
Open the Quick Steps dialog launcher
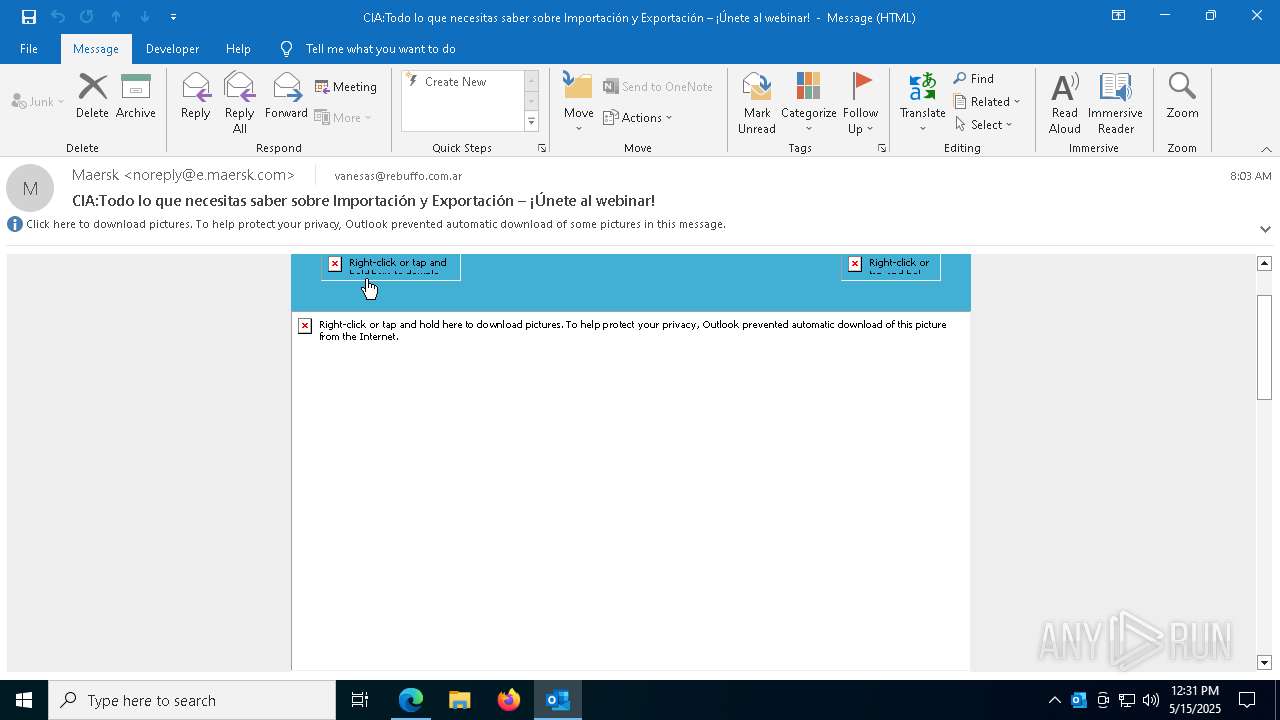click(542, 148)
